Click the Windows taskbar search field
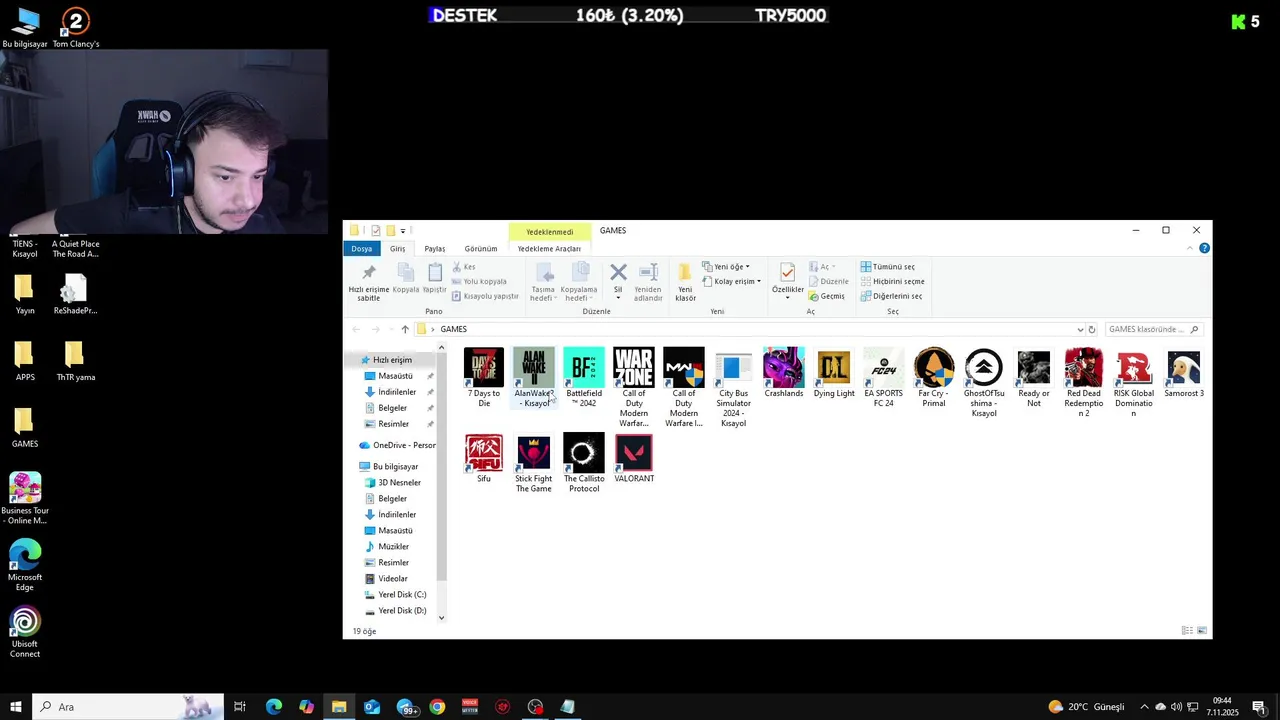This screenshot has height=720, width=1280. (x=128, y=707)
